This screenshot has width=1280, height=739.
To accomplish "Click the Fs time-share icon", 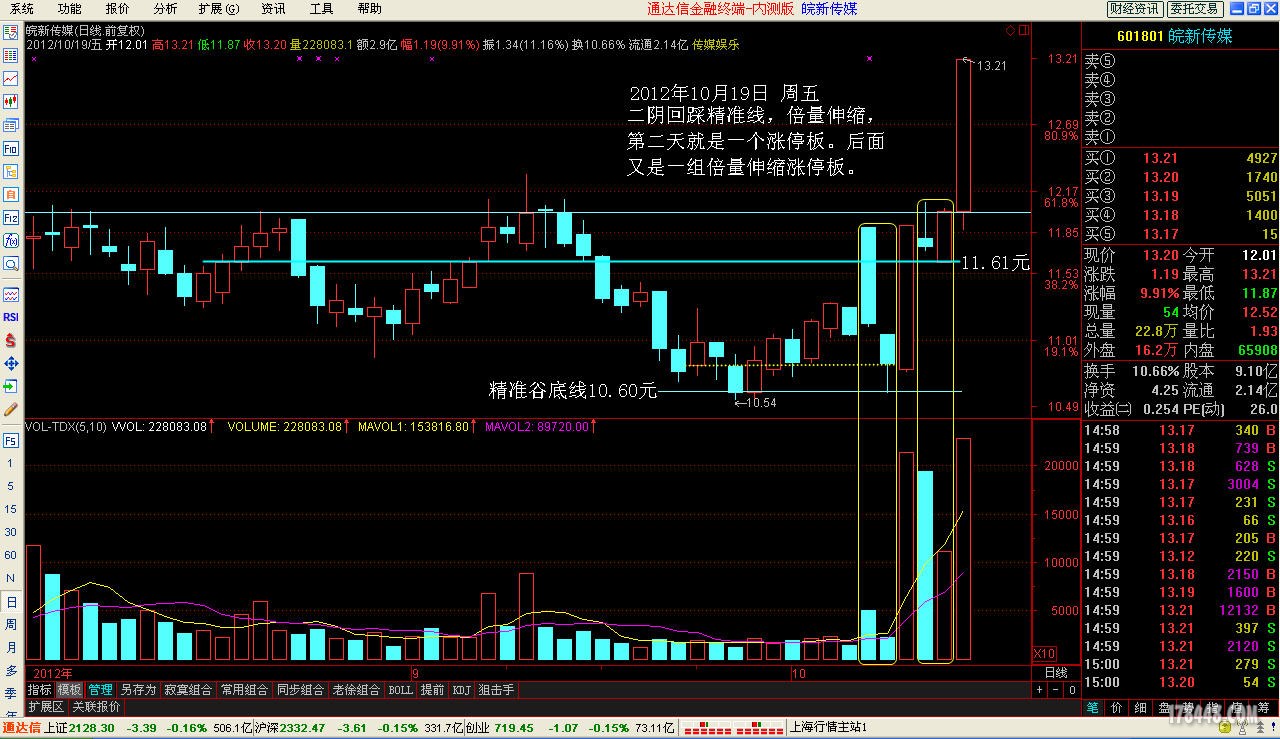I will pos(11,440).
